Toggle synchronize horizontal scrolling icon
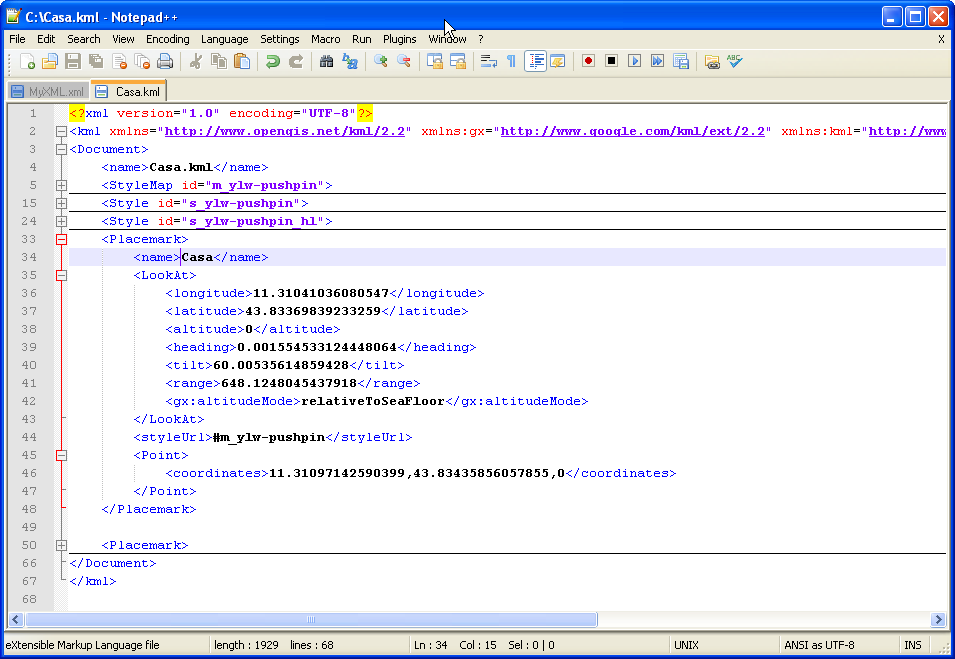The height and width of the screenshot is (659, 955). click(458, 61)
